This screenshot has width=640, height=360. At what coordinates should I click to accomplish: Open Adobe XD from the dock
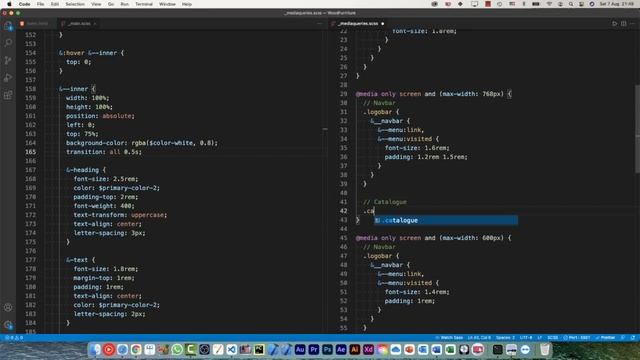point(368,349)
